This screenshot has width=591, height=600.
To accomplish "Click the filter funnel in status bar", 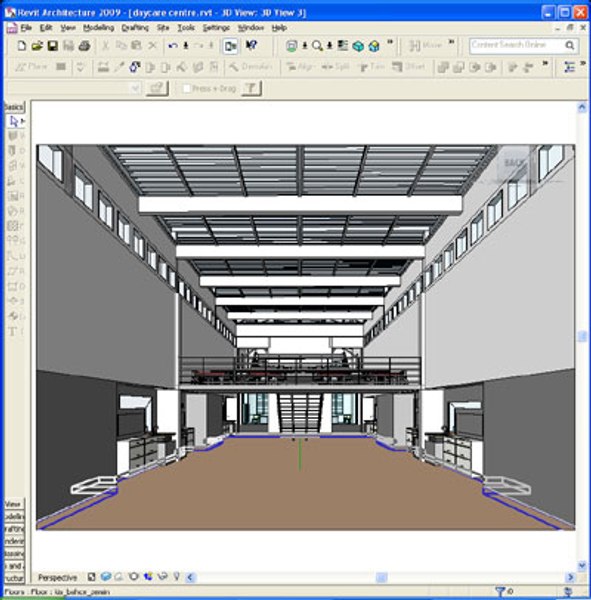I will 500,592.
